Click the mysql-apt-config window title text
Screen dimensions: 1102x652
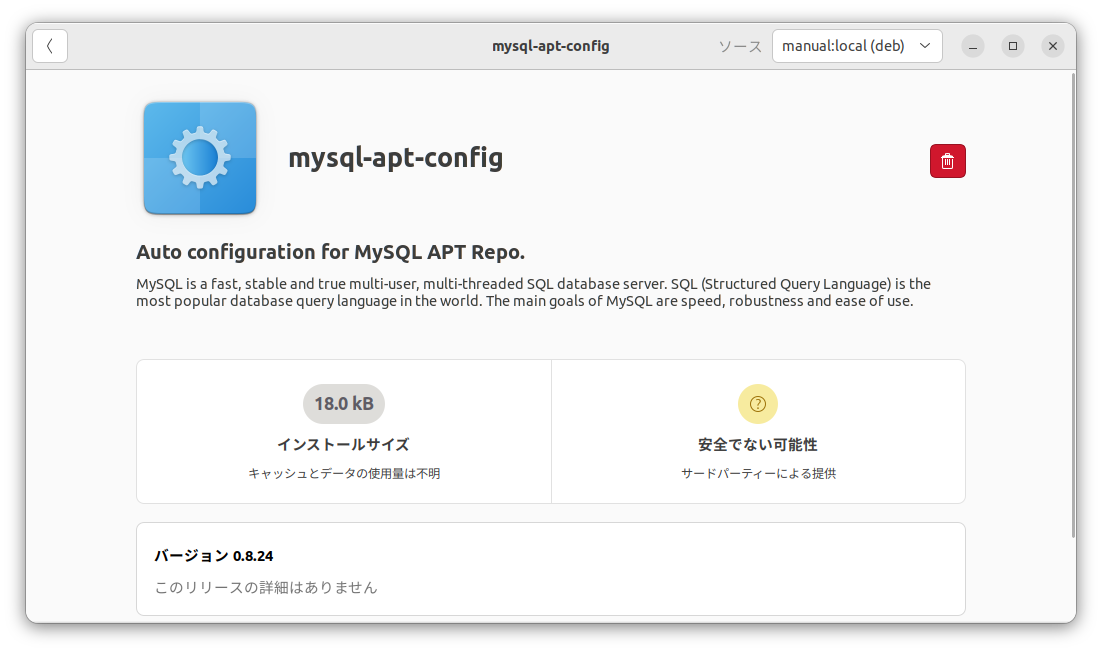[550, 46]
